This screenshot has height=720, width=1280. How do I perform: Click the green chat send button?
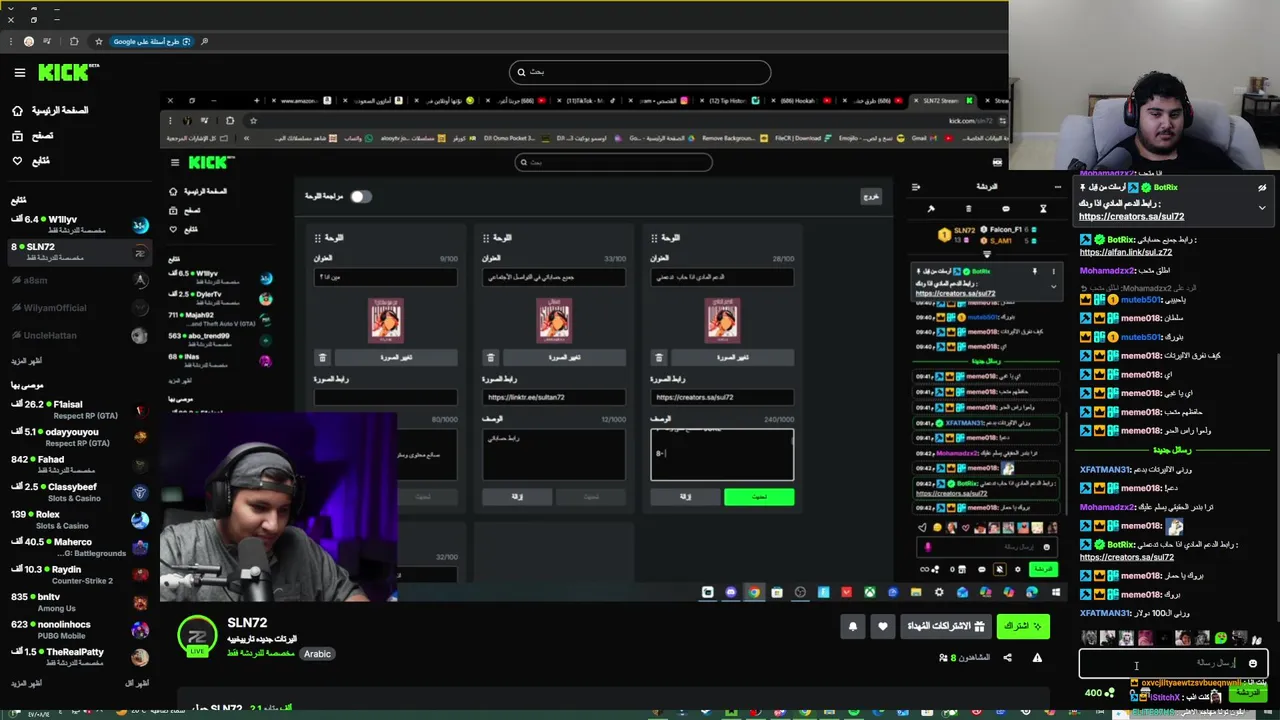[1248, 693]
